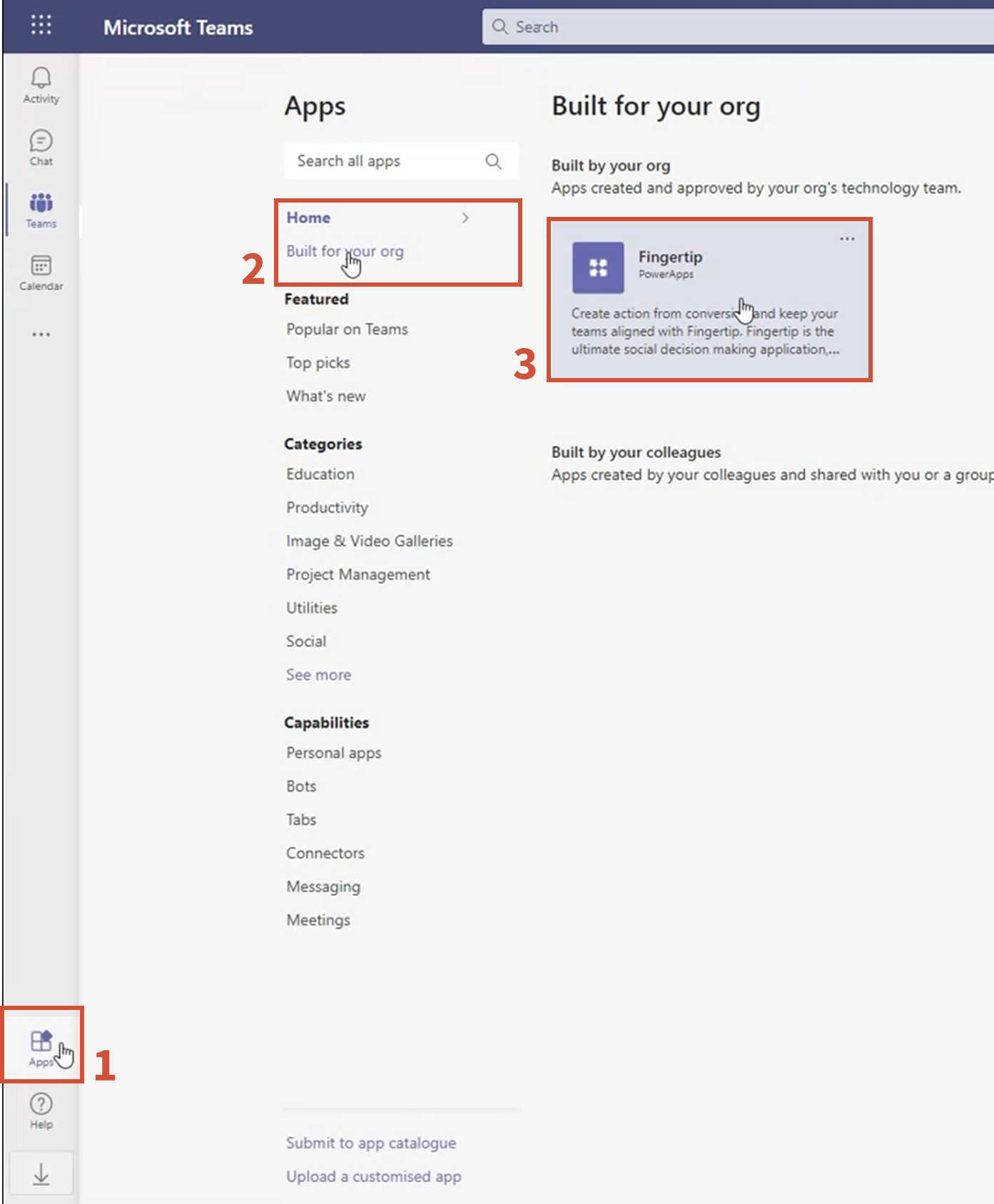This screenshot has height=1204, width=994.
Task: Browse the Social category
Action: 306,642
